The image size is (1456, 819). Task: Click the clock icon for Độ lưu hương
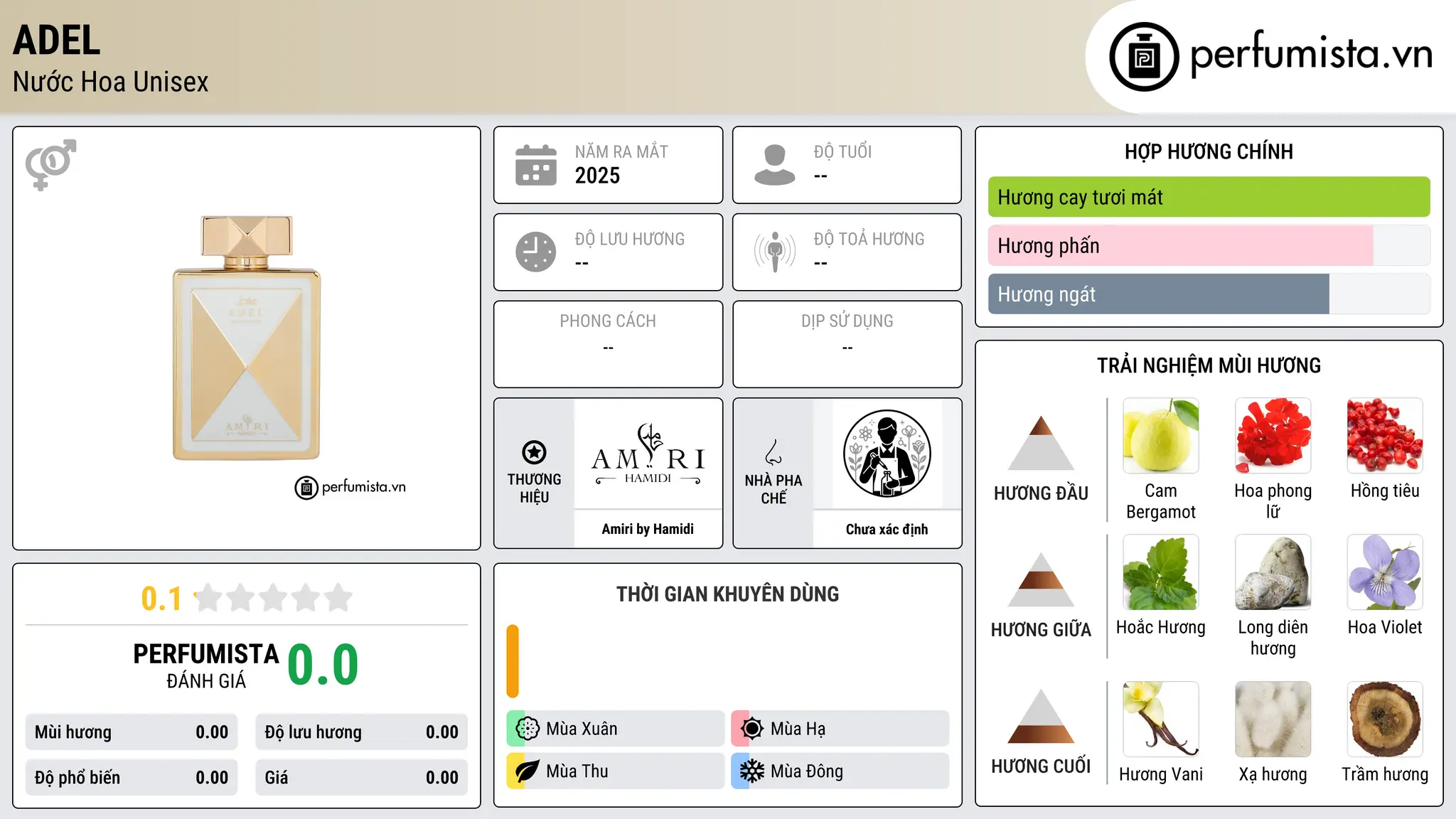click(536, 252)
